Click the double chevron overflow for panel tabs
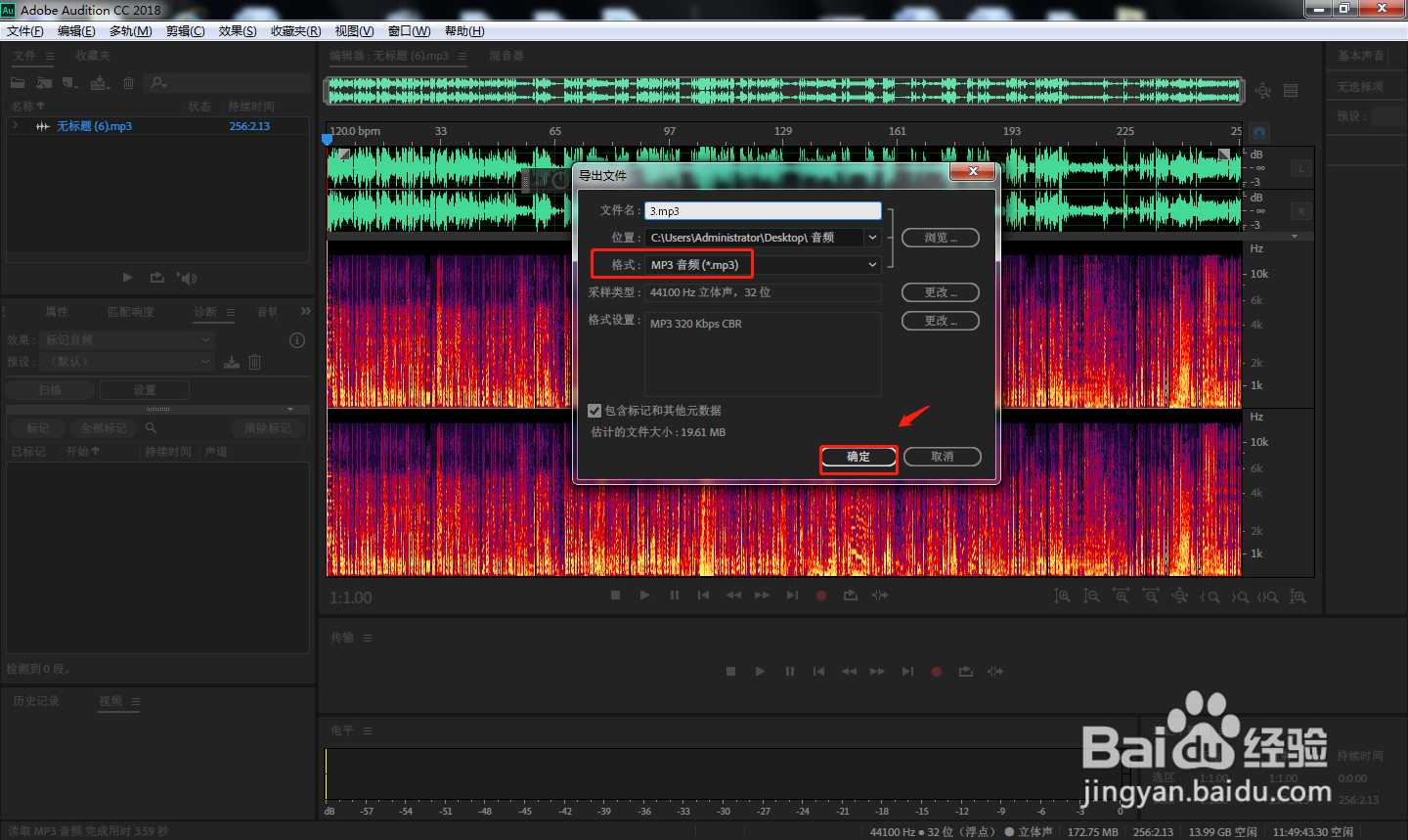Image resolution: width=1408 pixels, height=840 pixels. point(305,311)
